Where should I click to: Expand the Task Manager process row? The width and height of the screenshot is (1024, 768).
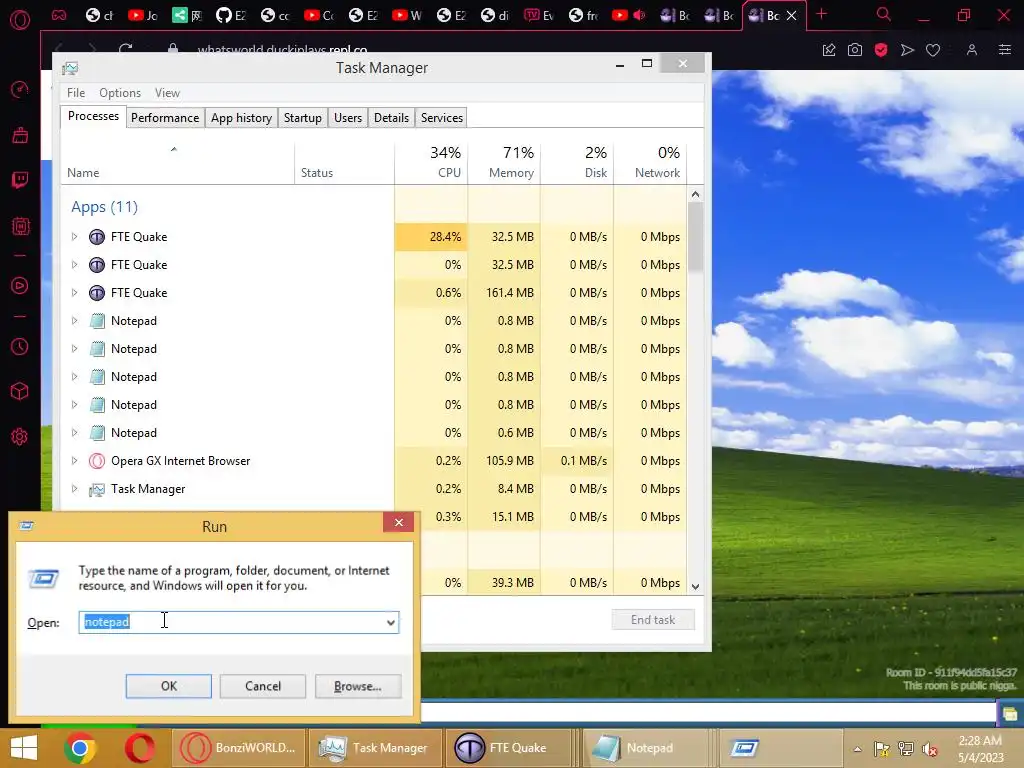click(74, 488)
